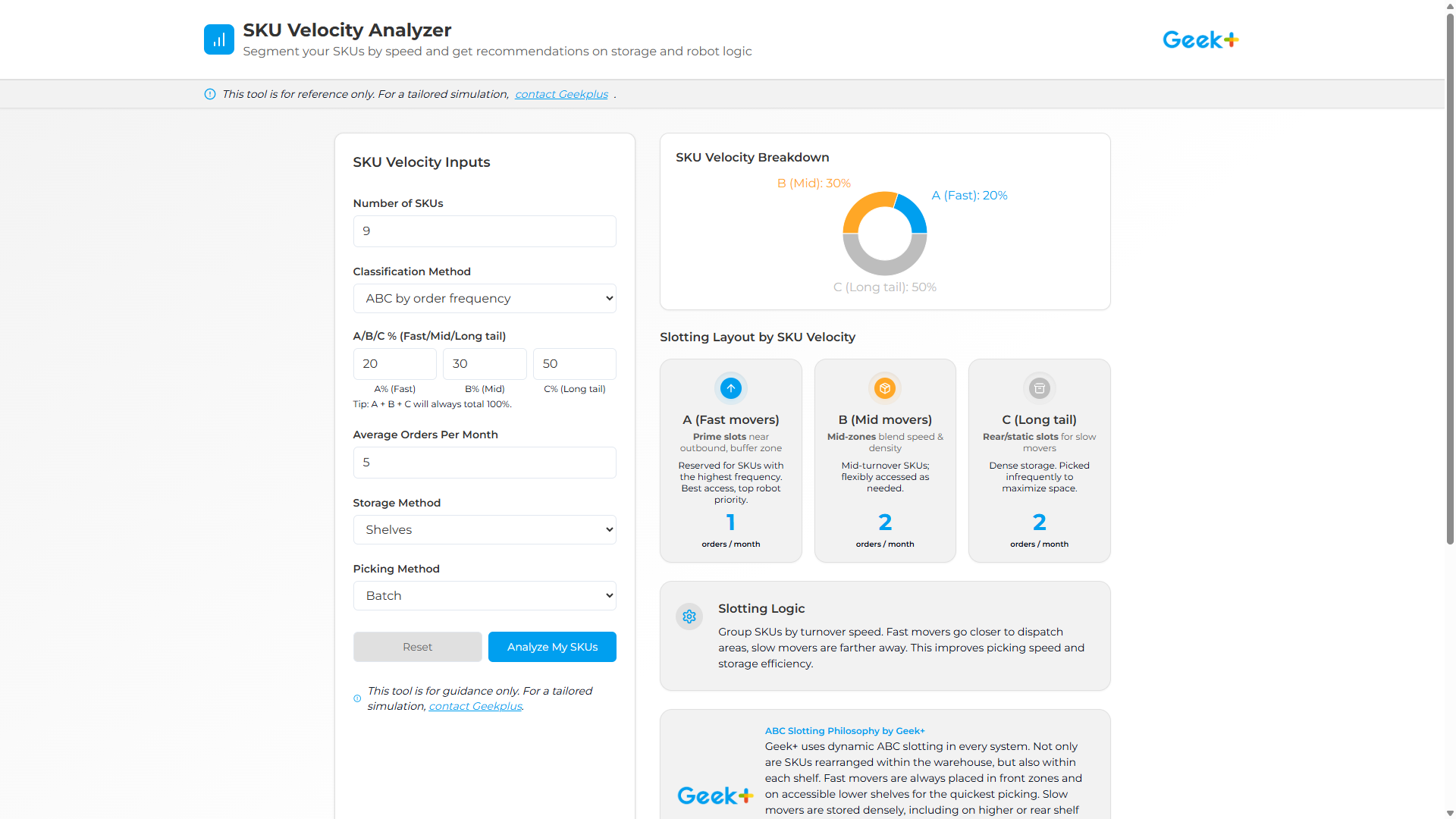The width and height of the screenshot is (1456, 819).
Task: Click the bar chart icon beside SKU Velocity Analyzer
Action: (x=218, y=39)
